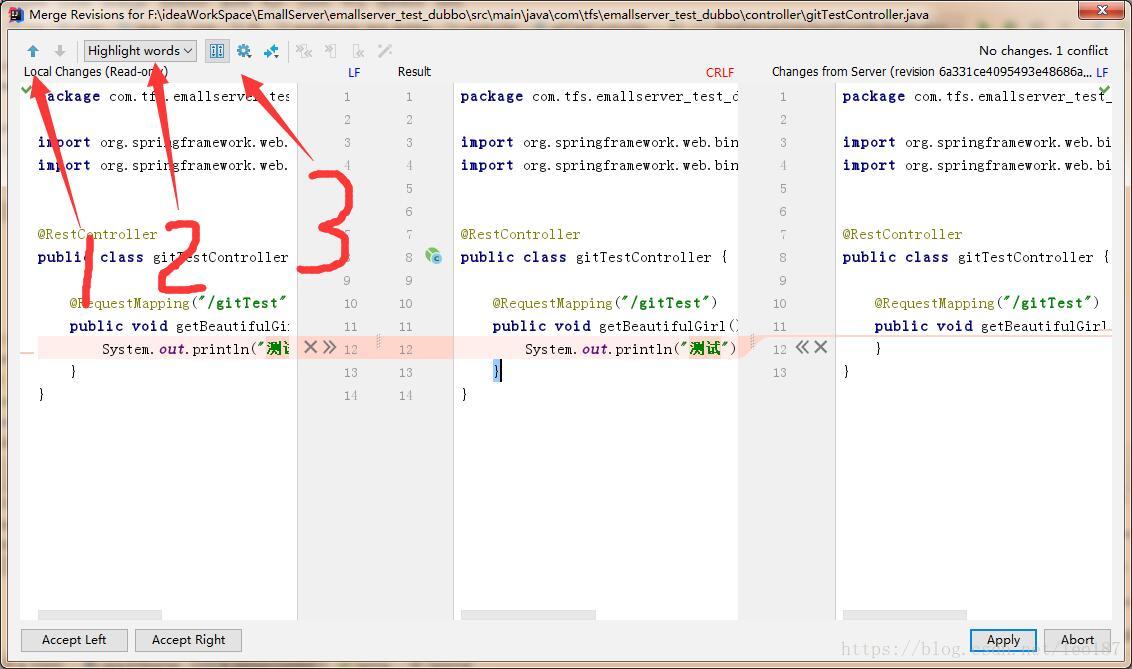
Task: Go to next difference with down arrow
Action: pos(60,51)
